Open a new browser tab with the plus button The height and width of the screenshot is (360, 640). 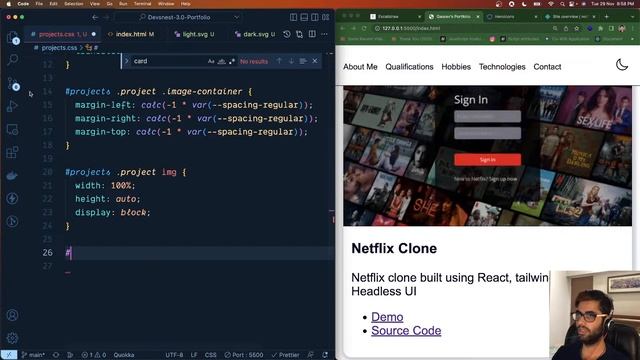[x=607, y=17]
